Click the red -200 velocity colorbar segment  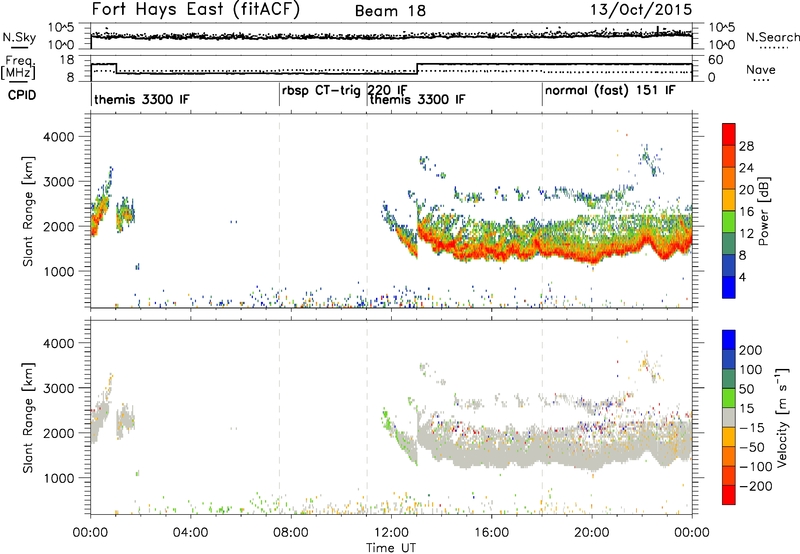(729, 495)
